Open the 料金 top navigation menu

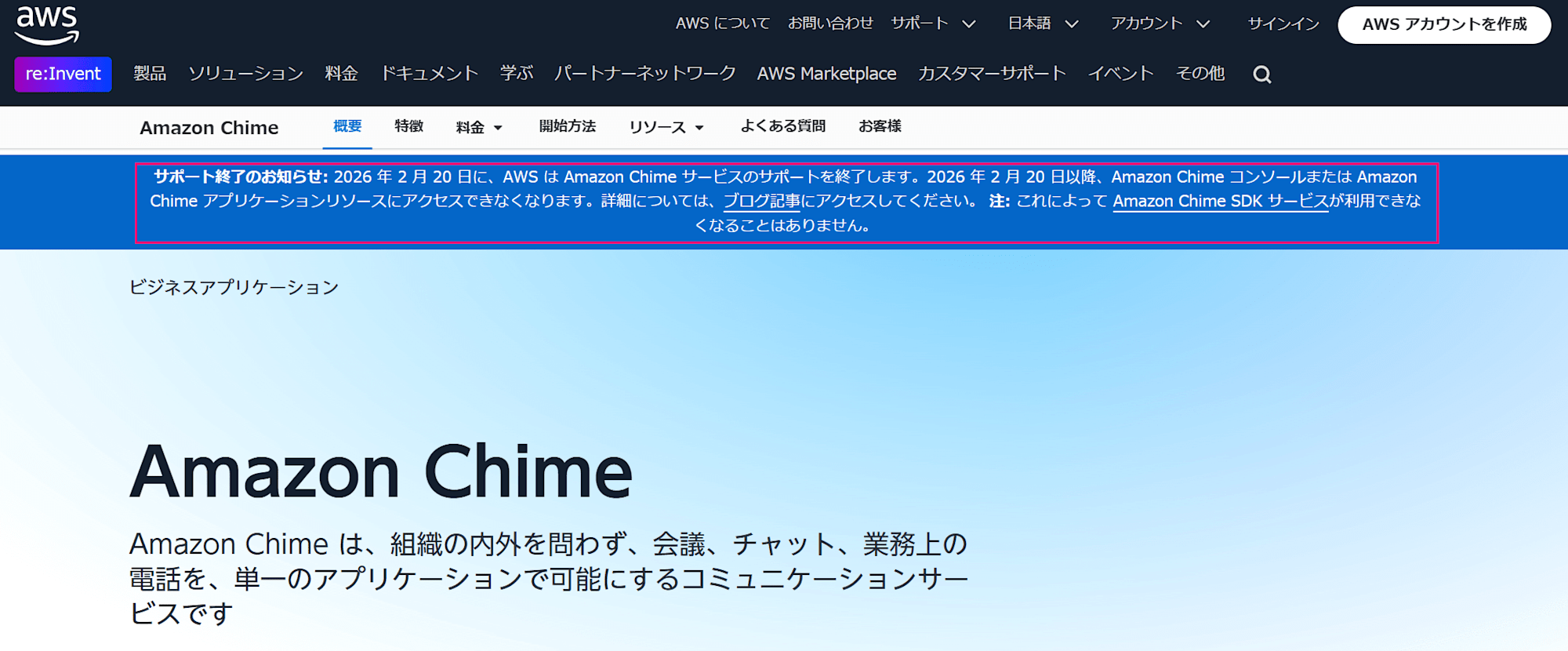click(341, 74)
